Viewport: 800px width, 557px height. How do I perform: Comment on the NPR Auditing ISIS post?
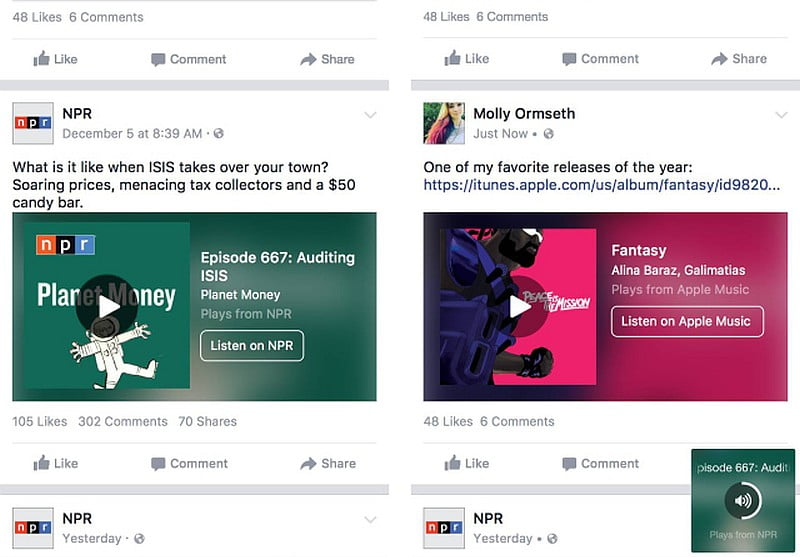coord(189,463)
